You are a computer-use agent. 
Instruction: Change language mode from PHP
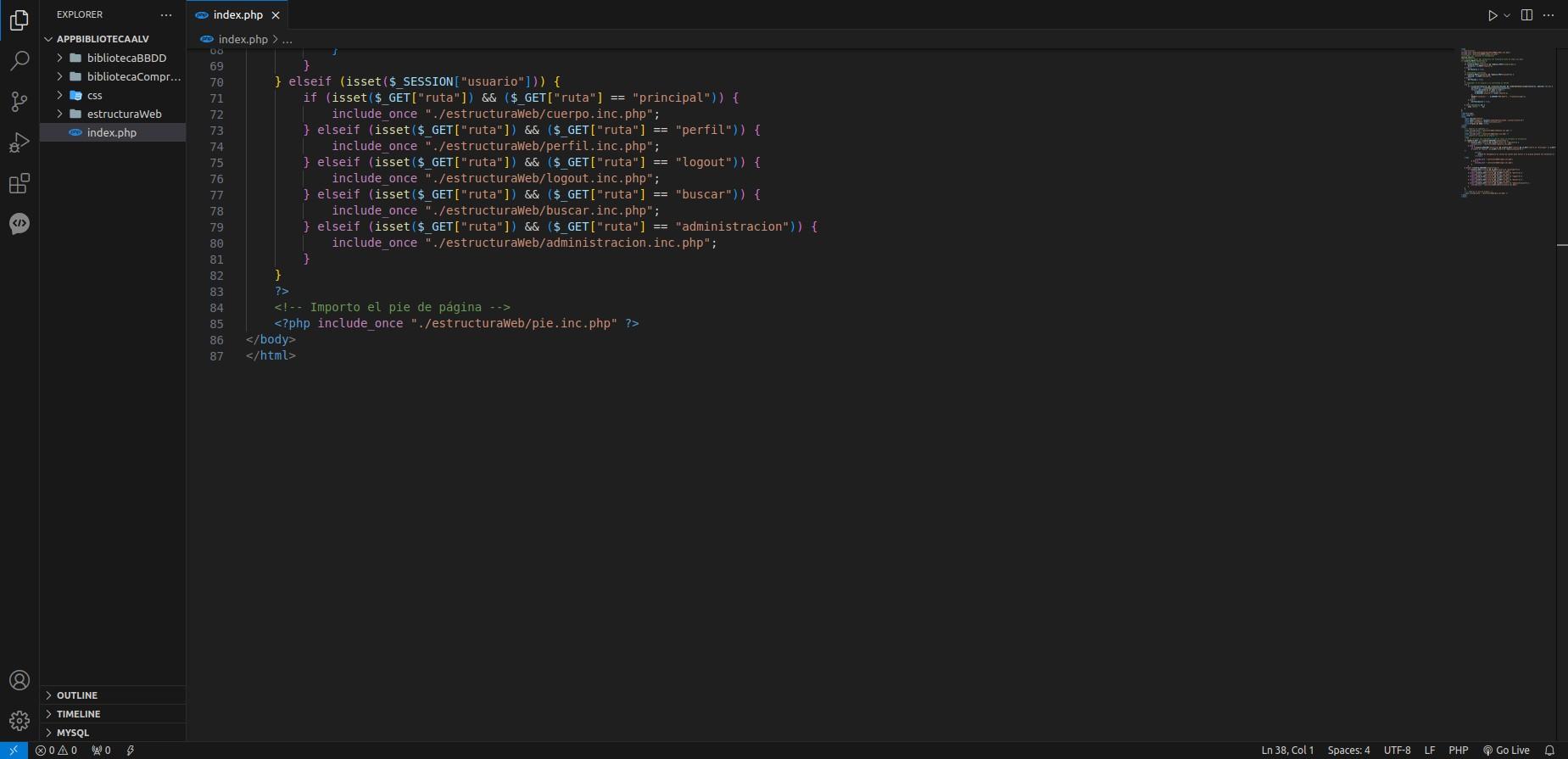1458,751
